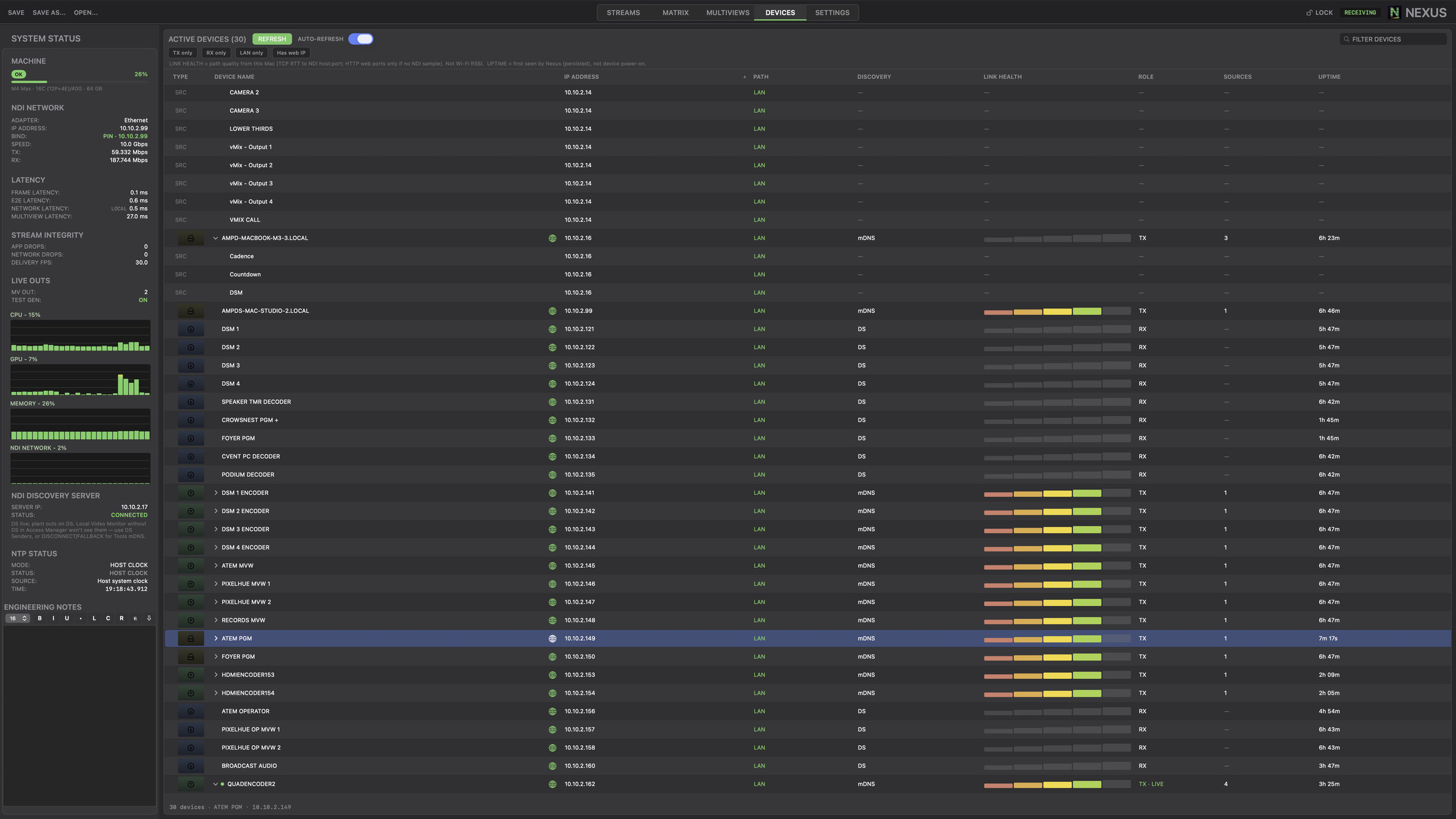
Task: Click globe icon for QUADENCODER2
Action: (552, 784)
